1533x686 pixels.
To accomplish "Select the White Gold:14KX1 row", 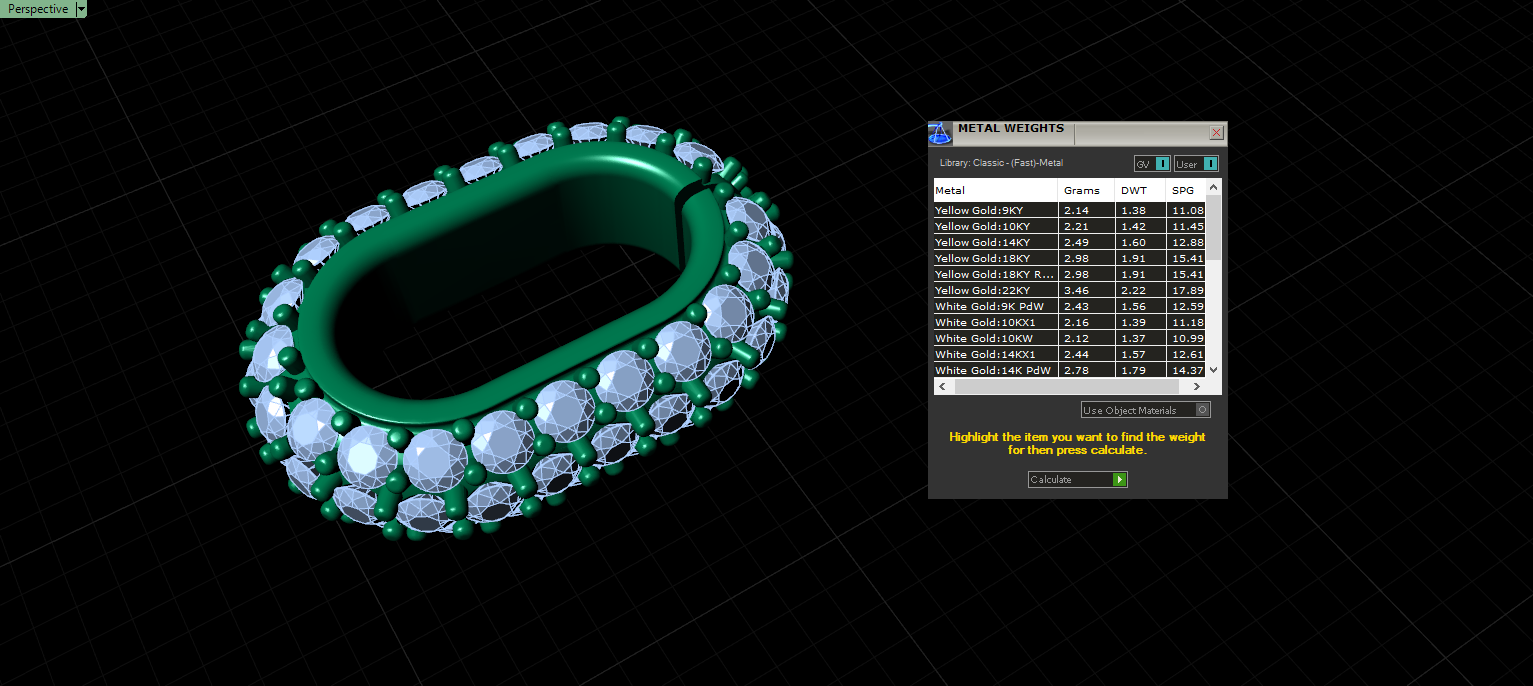I will coord(1069,354).
